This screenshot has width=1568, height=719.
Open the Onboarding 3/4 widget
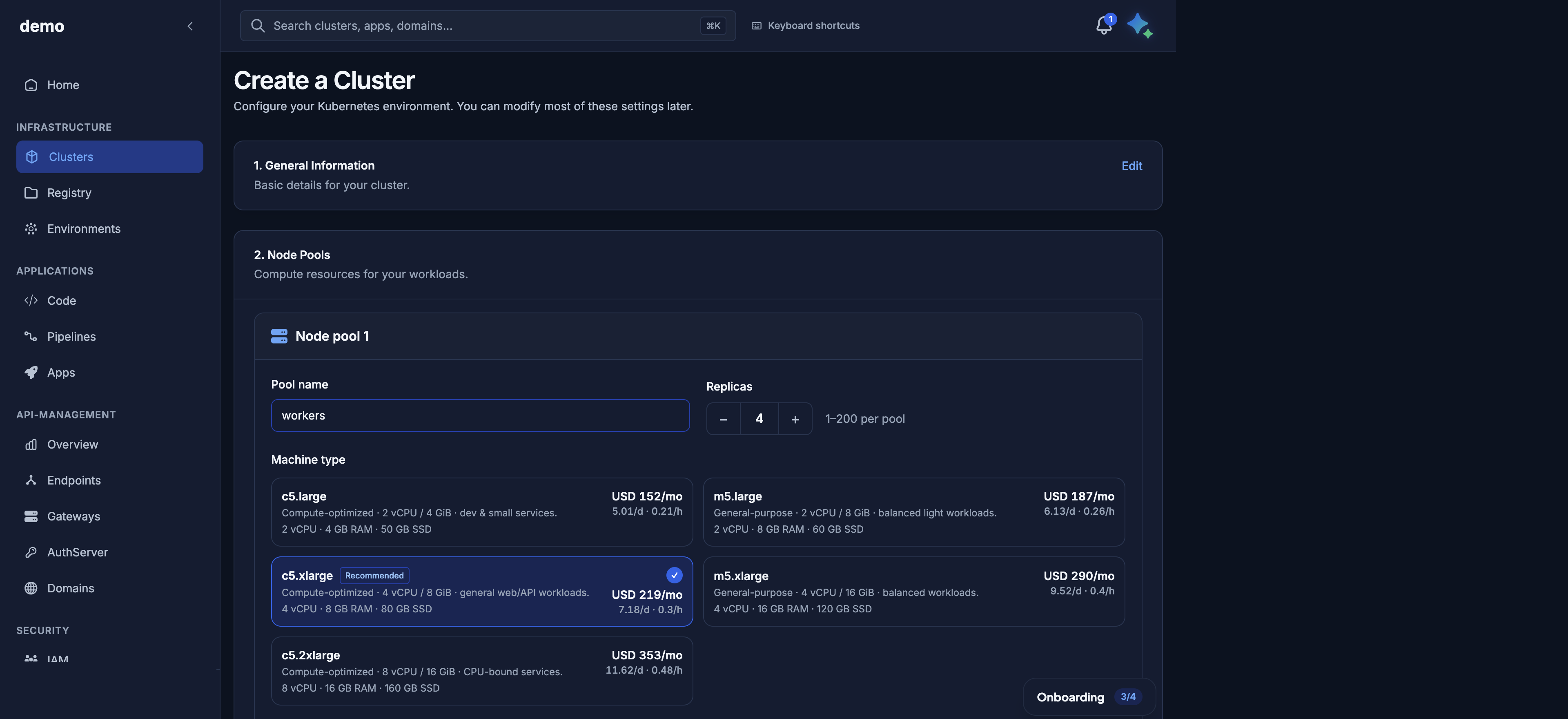1089,697
